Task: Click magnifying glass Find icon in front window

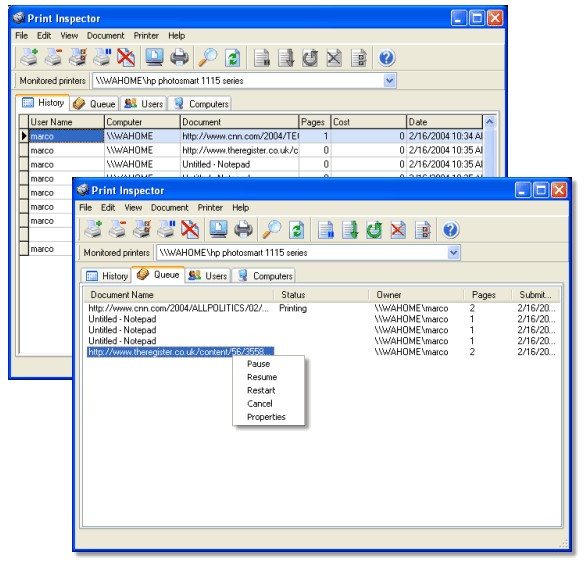Action: click(x=272, y=229)
